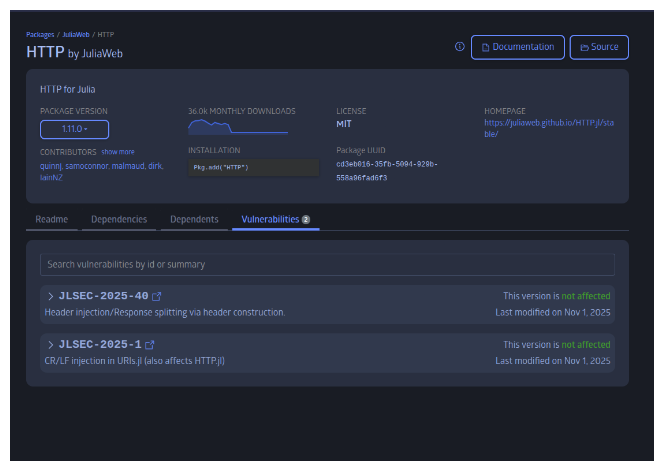Viewport: 663px width, 471px height.
Task: Open the Documentation button
Action: click(x=518, y=47)
